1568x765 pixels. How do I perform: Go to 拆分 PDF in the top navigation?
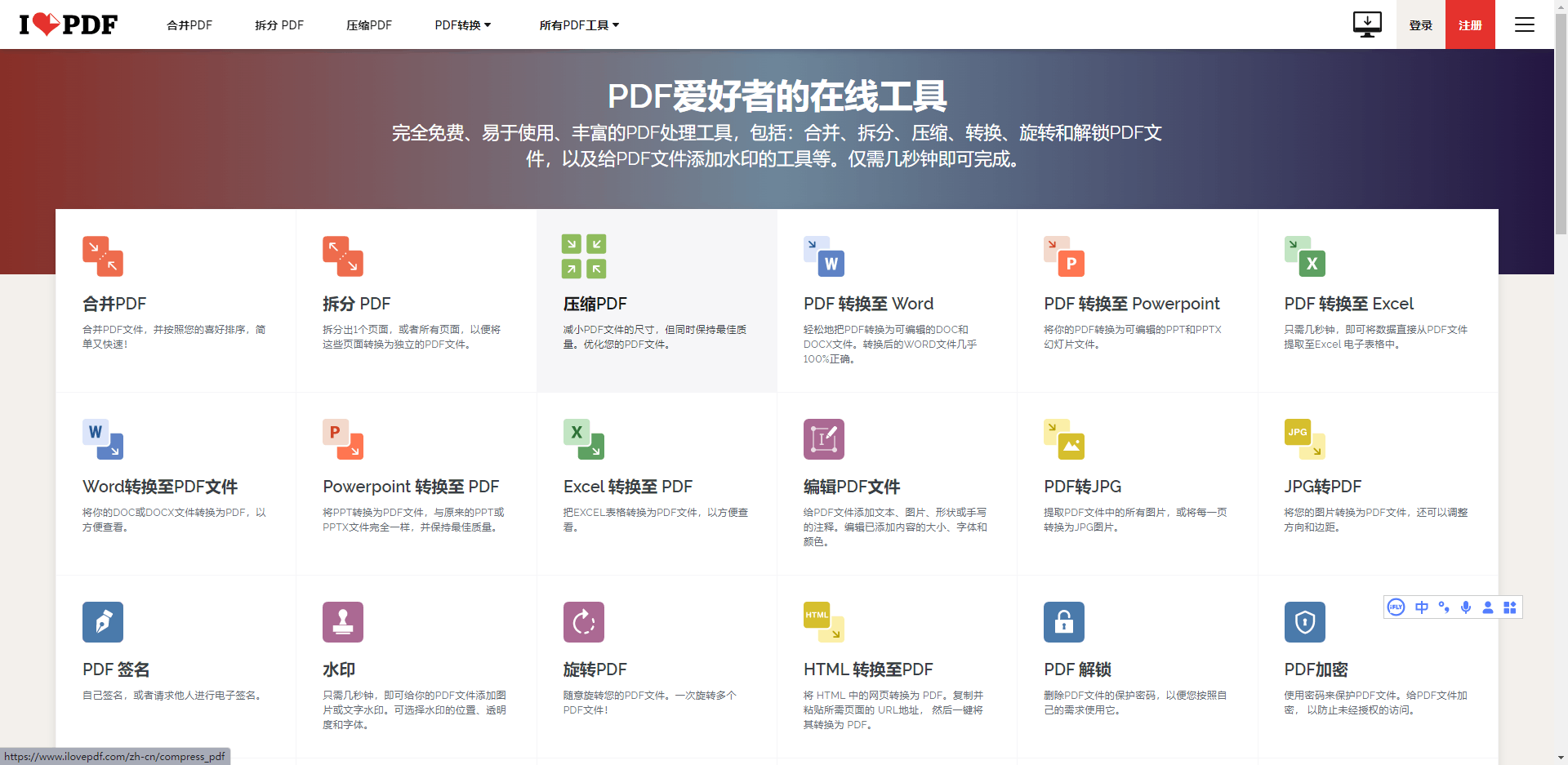[x=279, y=25]
